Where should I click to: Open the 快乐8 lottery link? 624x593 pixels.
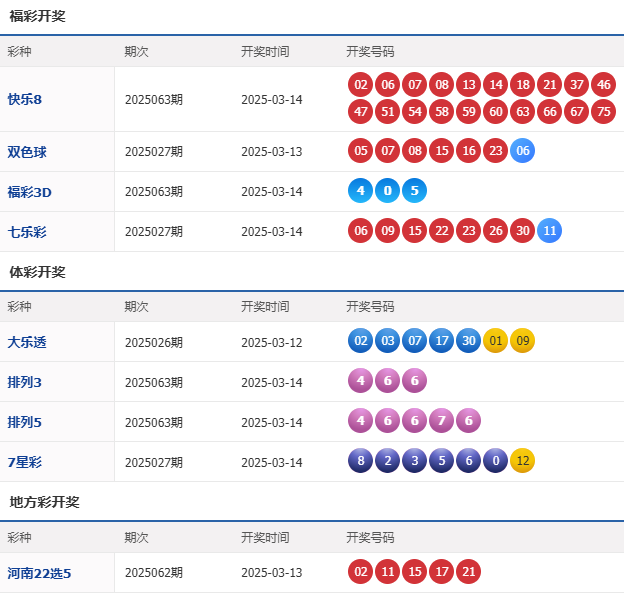[25, 99]
